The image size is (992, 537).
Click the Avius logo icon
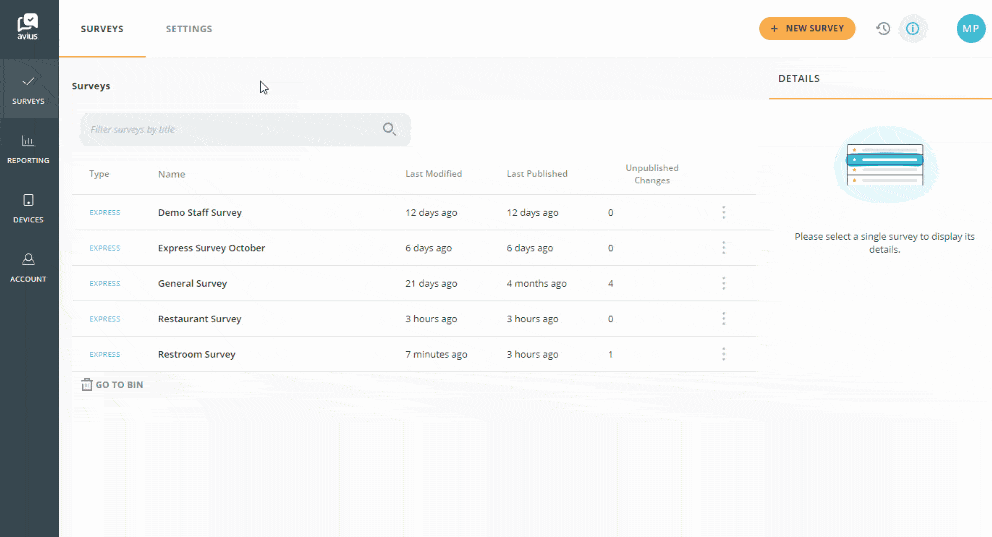point(29,27)
